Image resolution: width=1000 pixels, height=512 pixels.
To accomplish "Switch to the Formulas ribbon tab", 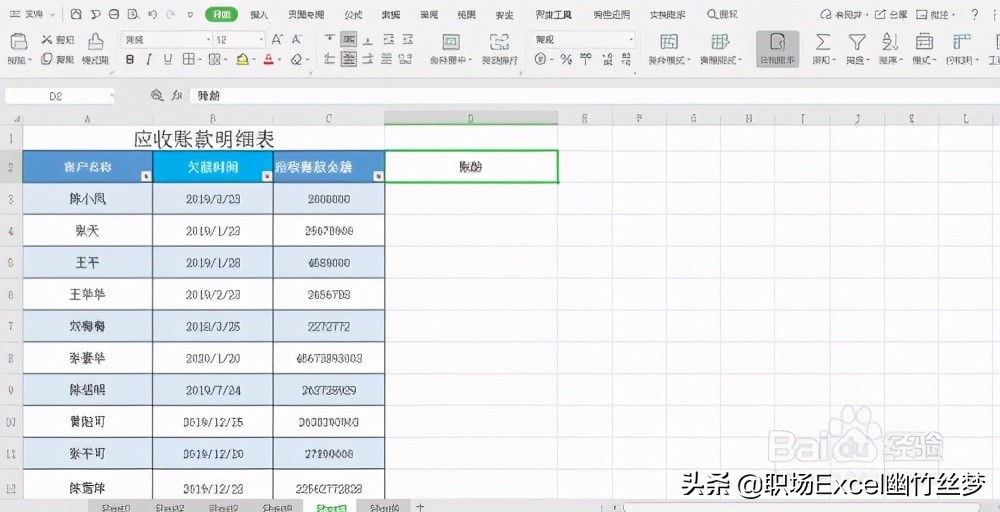I will (353, 14).
